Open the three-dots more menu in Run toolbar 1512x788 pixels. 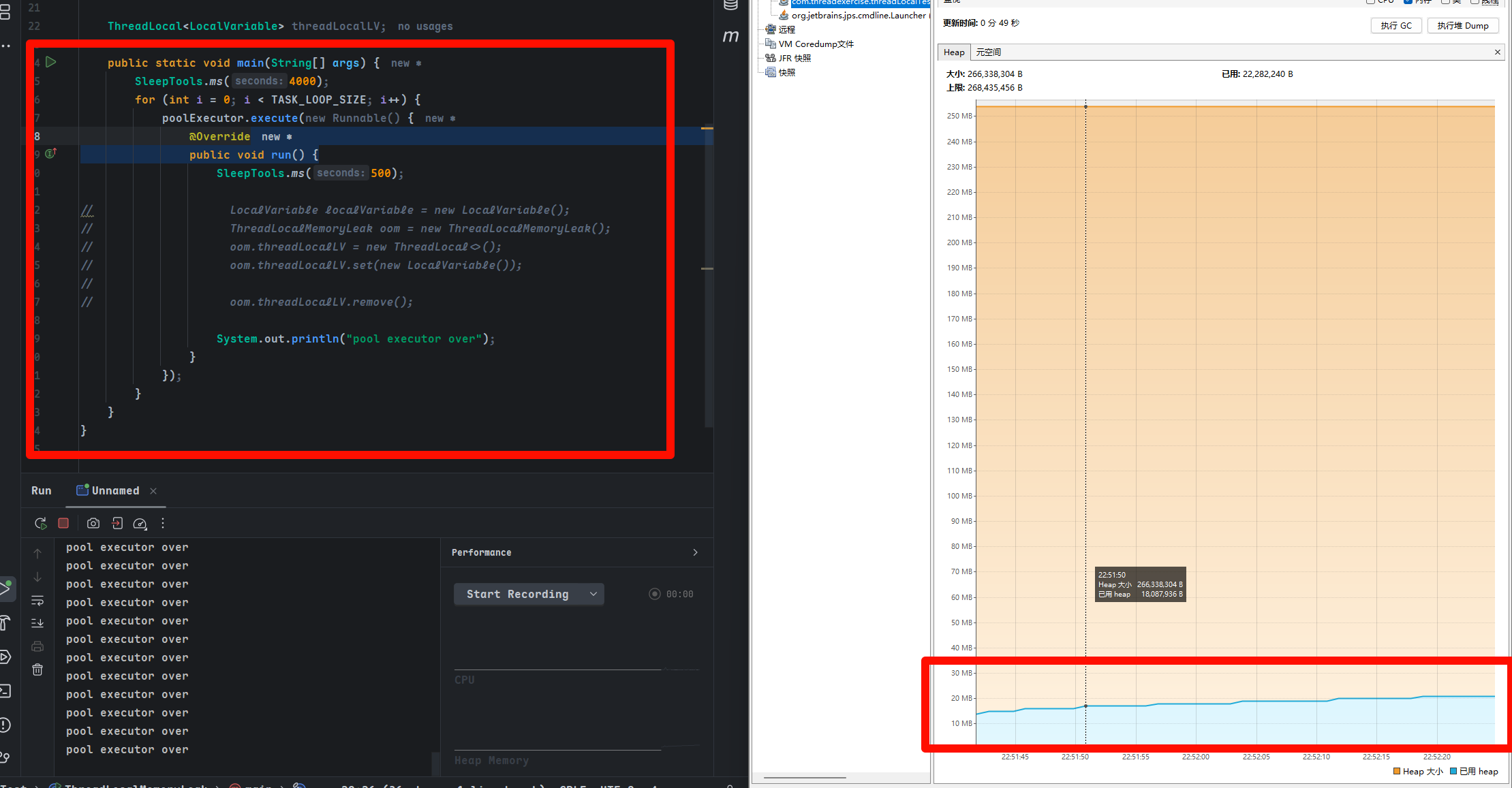[163, 523]
